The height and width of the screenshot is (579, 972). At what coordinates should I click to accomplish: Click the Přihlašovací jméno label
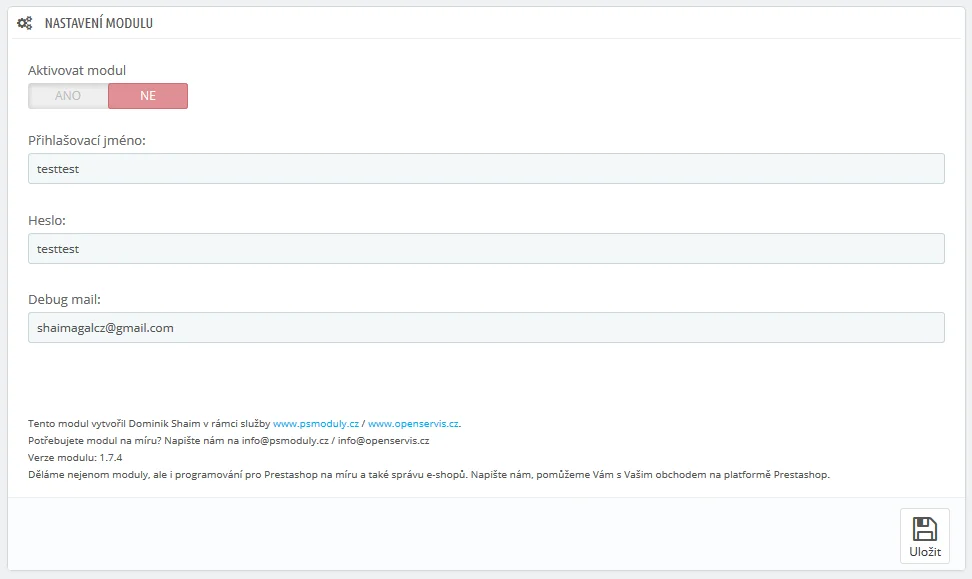(87, 140)
